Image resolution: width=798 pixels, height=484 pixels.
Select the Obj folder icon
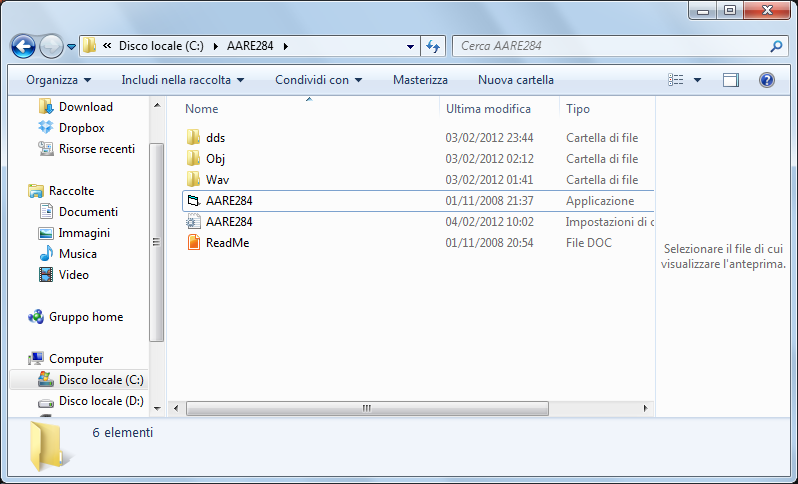[193, 159]
